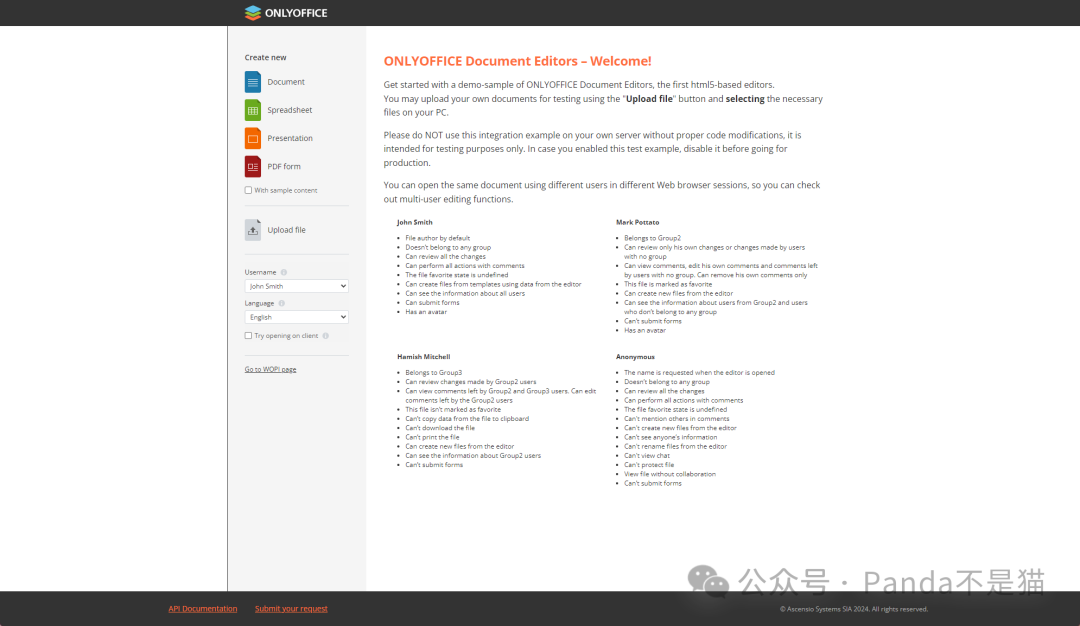1080x626 pixels.
Task: Click the Mark Pottato user heading
Action: pos(638,222)
